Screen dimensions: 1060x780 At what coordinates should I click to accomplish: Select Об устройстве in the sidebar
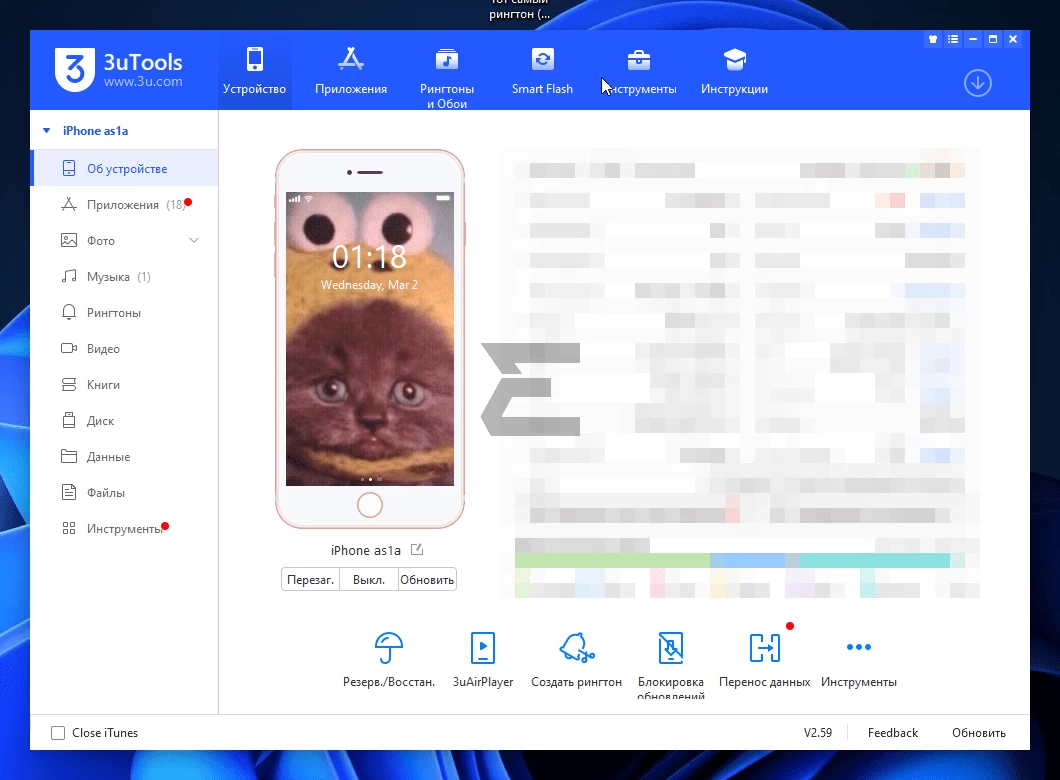tap(124, 168)
